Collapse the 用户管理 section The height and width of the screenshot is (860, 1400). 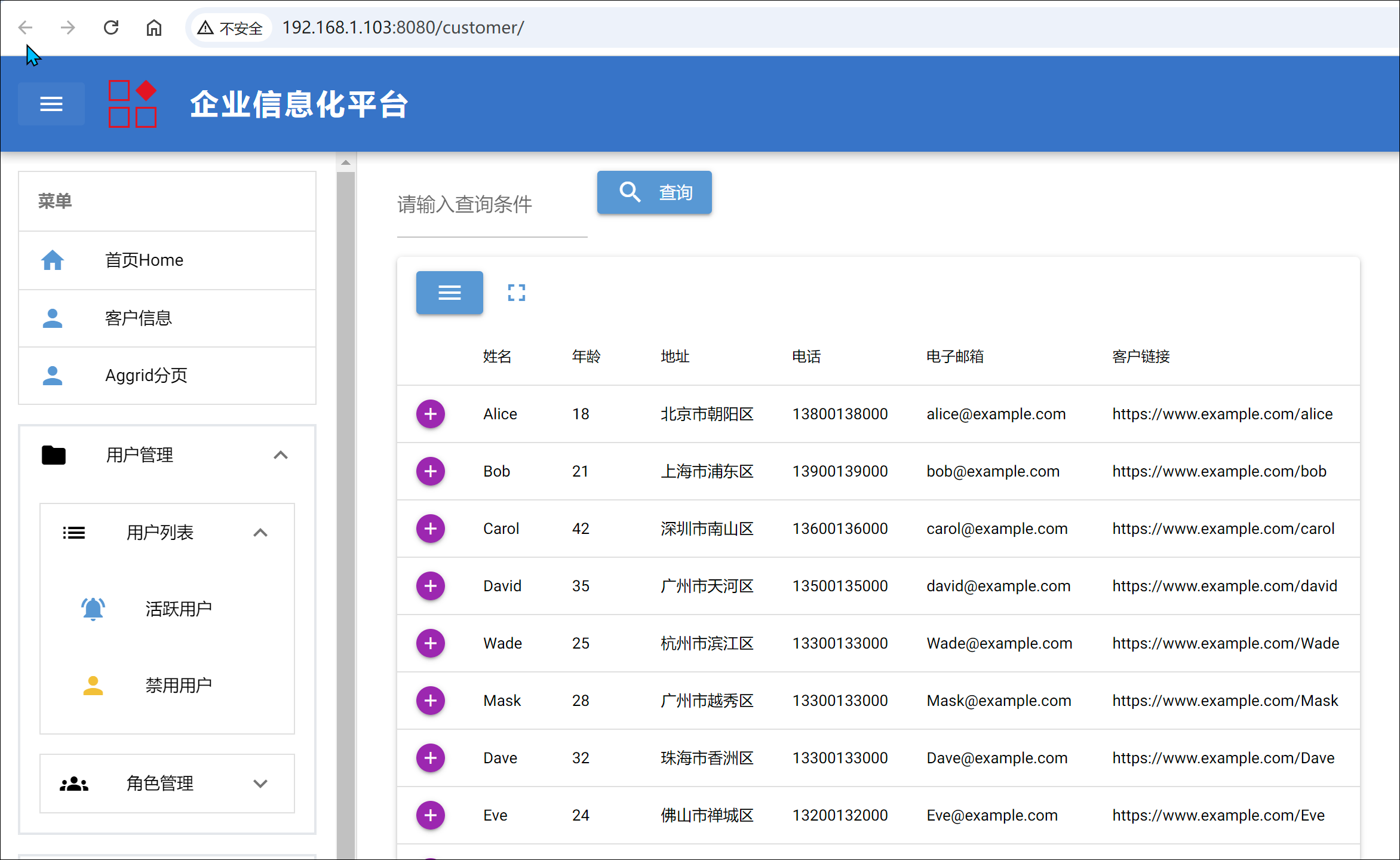click(x=280, y=455)
